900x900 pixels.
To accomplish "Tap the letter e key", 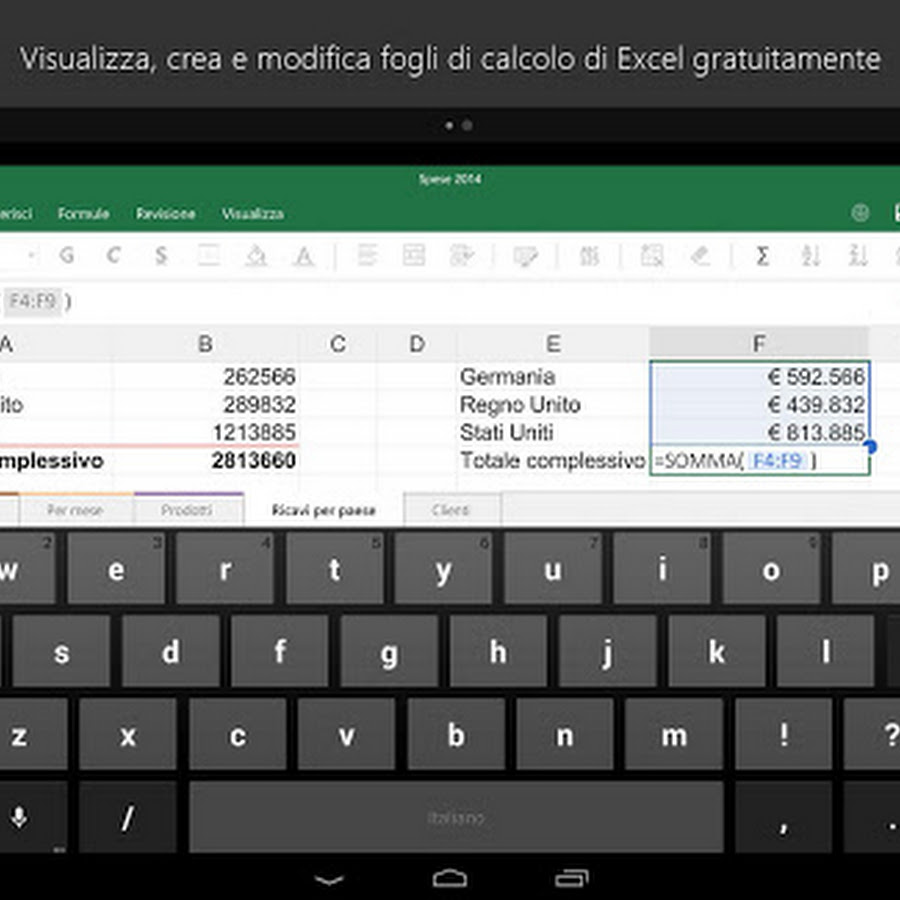I will pos(116,568).
